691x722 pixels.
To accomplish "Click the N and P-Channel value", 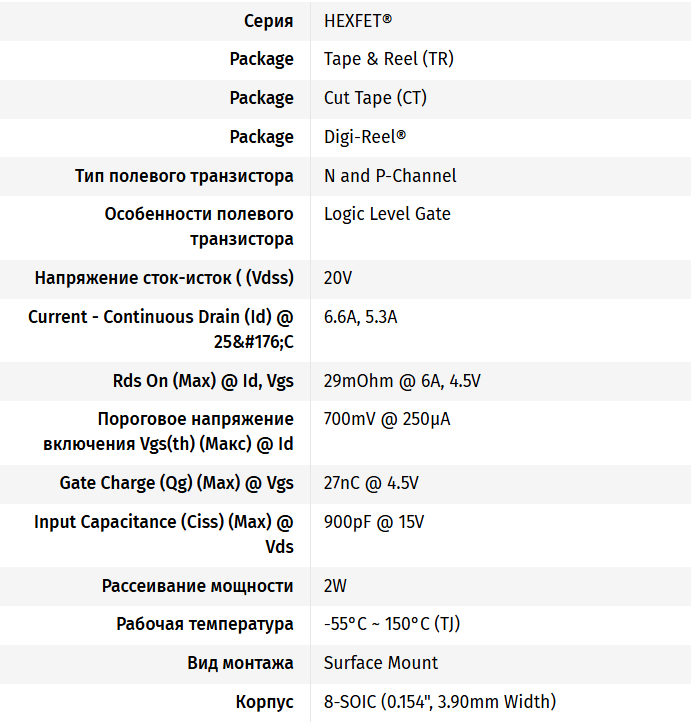I will point(390,176).
